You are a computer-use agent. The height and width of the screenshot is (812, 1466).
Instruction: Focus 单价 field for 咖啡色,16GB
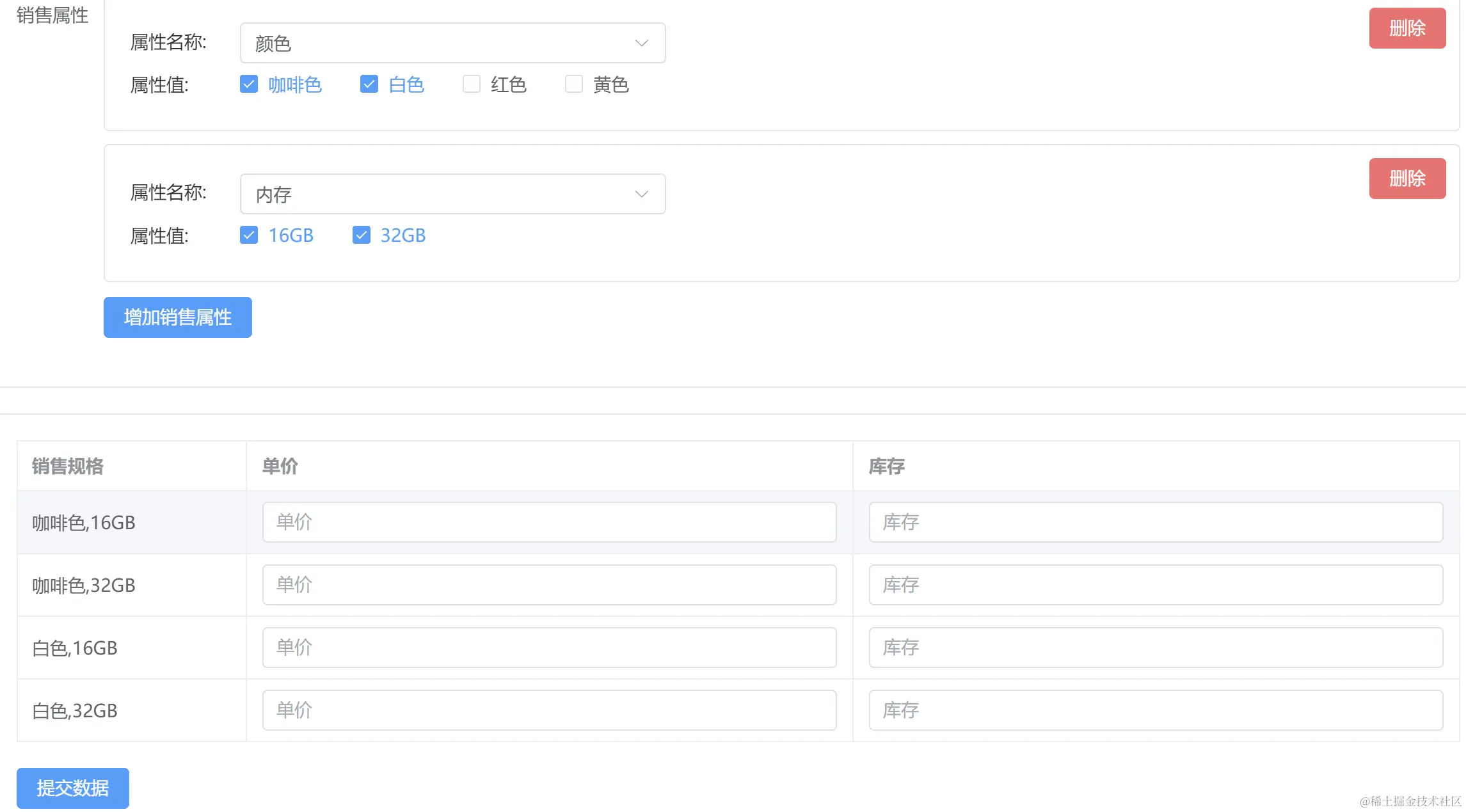[549, 522]
